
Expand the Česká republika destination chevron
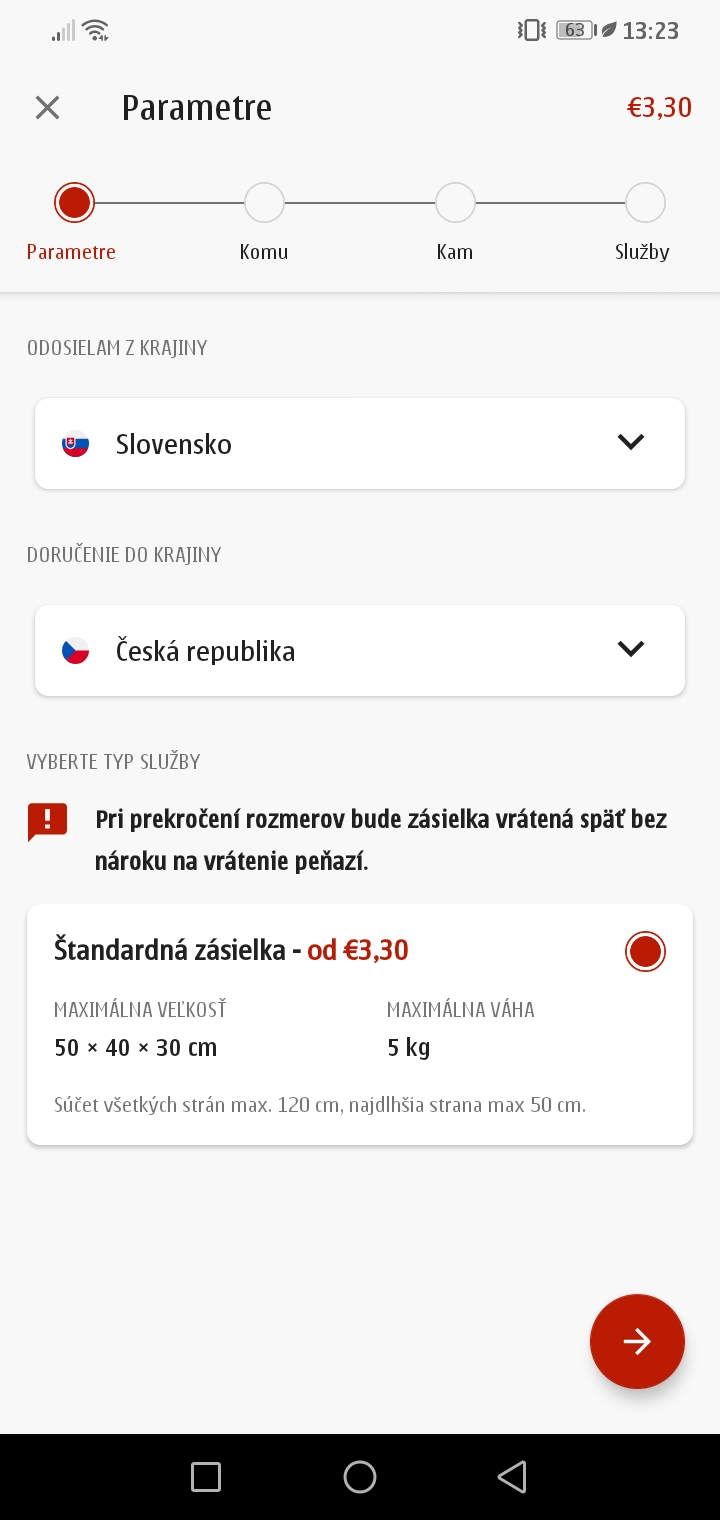(x=630, y=649)
